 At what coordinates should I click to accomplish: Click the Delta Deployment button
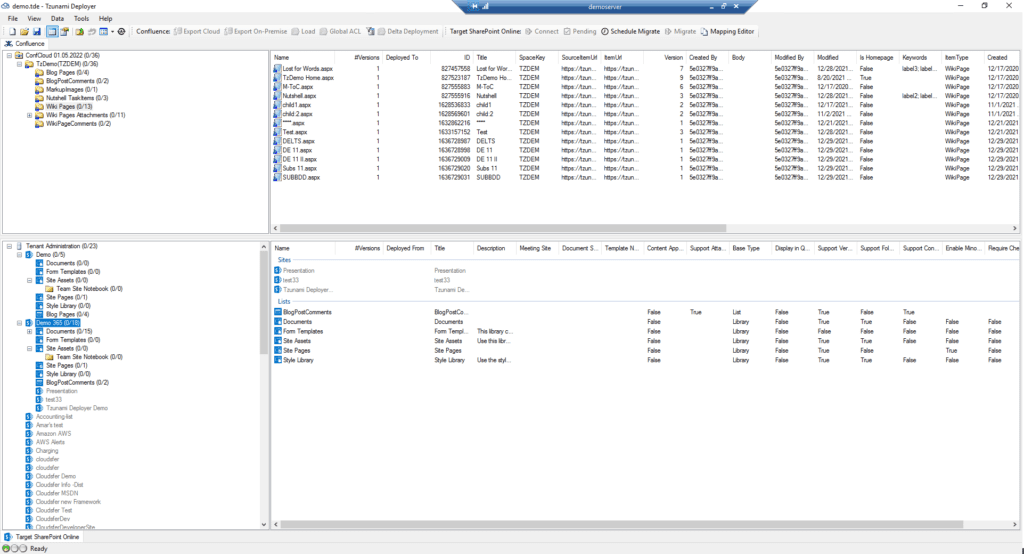click(408, 31)
